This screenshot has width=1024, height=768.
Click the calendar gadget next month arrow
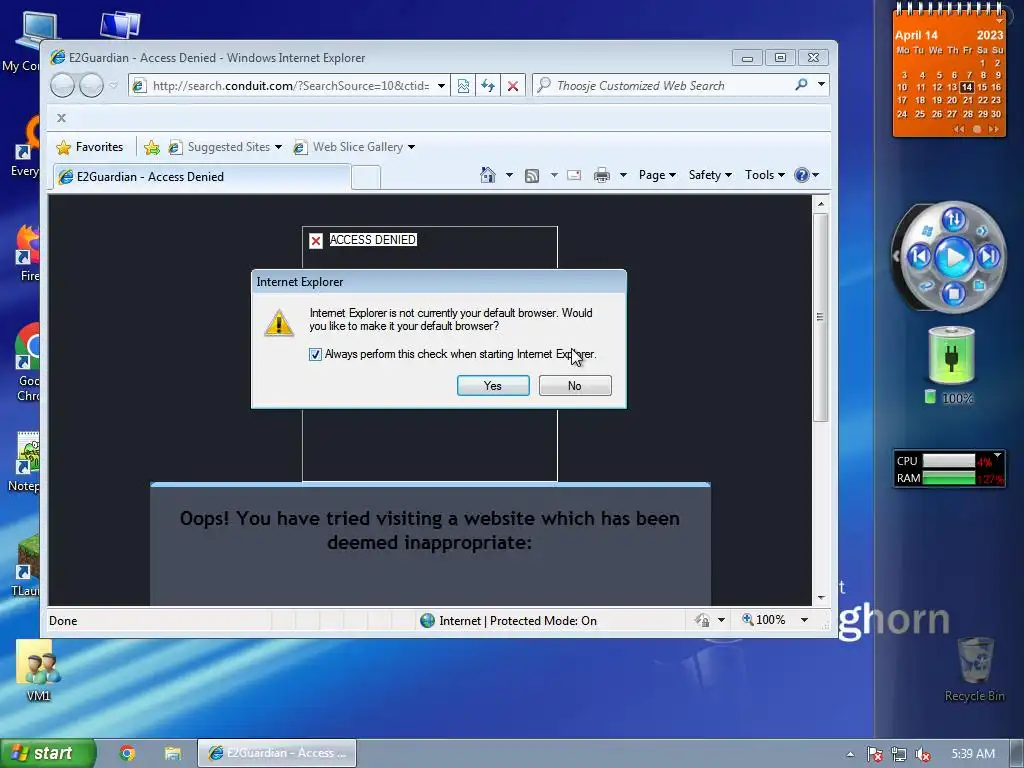coord(993,129)
